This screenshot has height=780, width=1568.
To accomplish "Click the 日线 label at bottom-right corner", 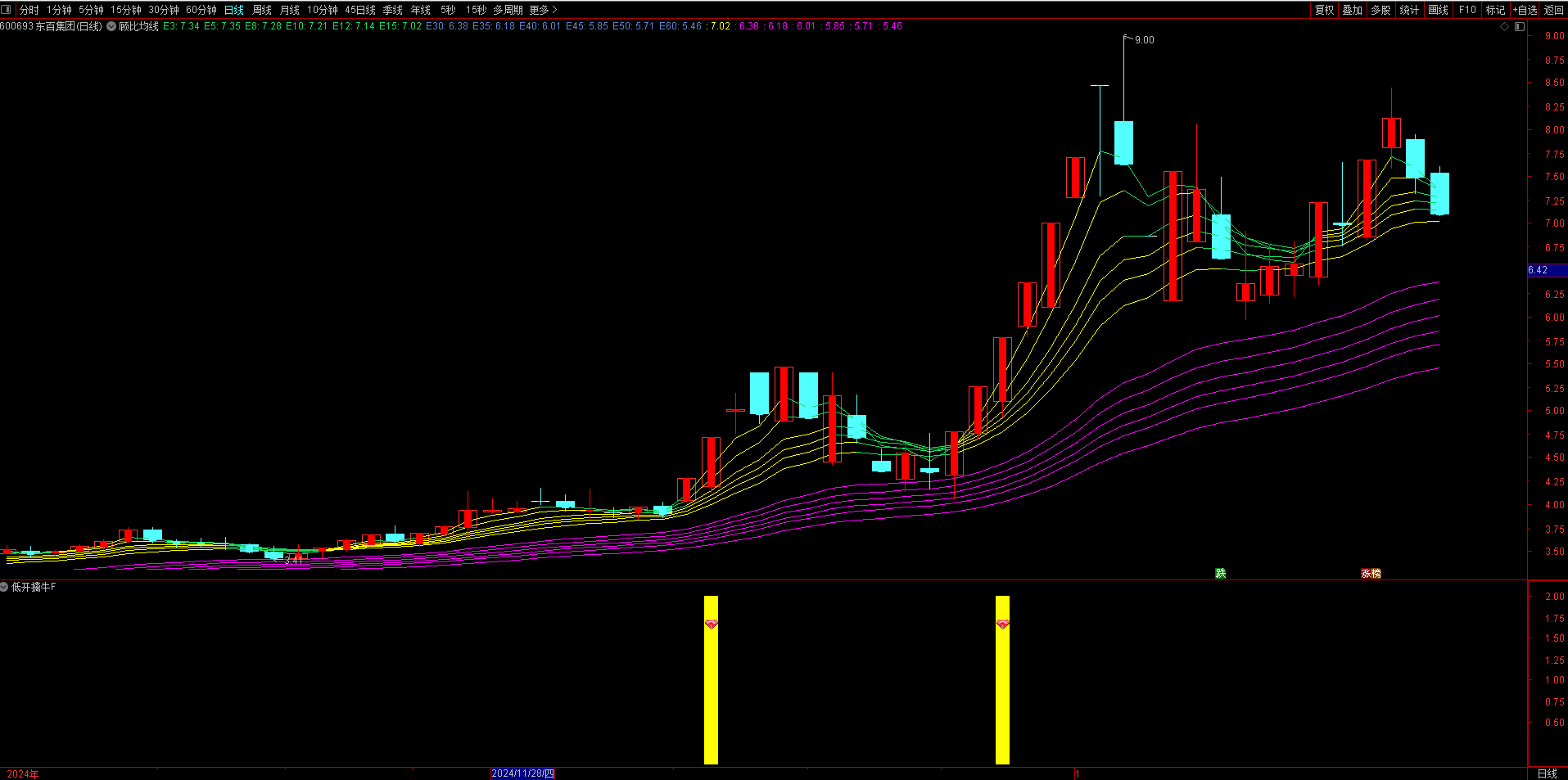I will click(1548, 773).
